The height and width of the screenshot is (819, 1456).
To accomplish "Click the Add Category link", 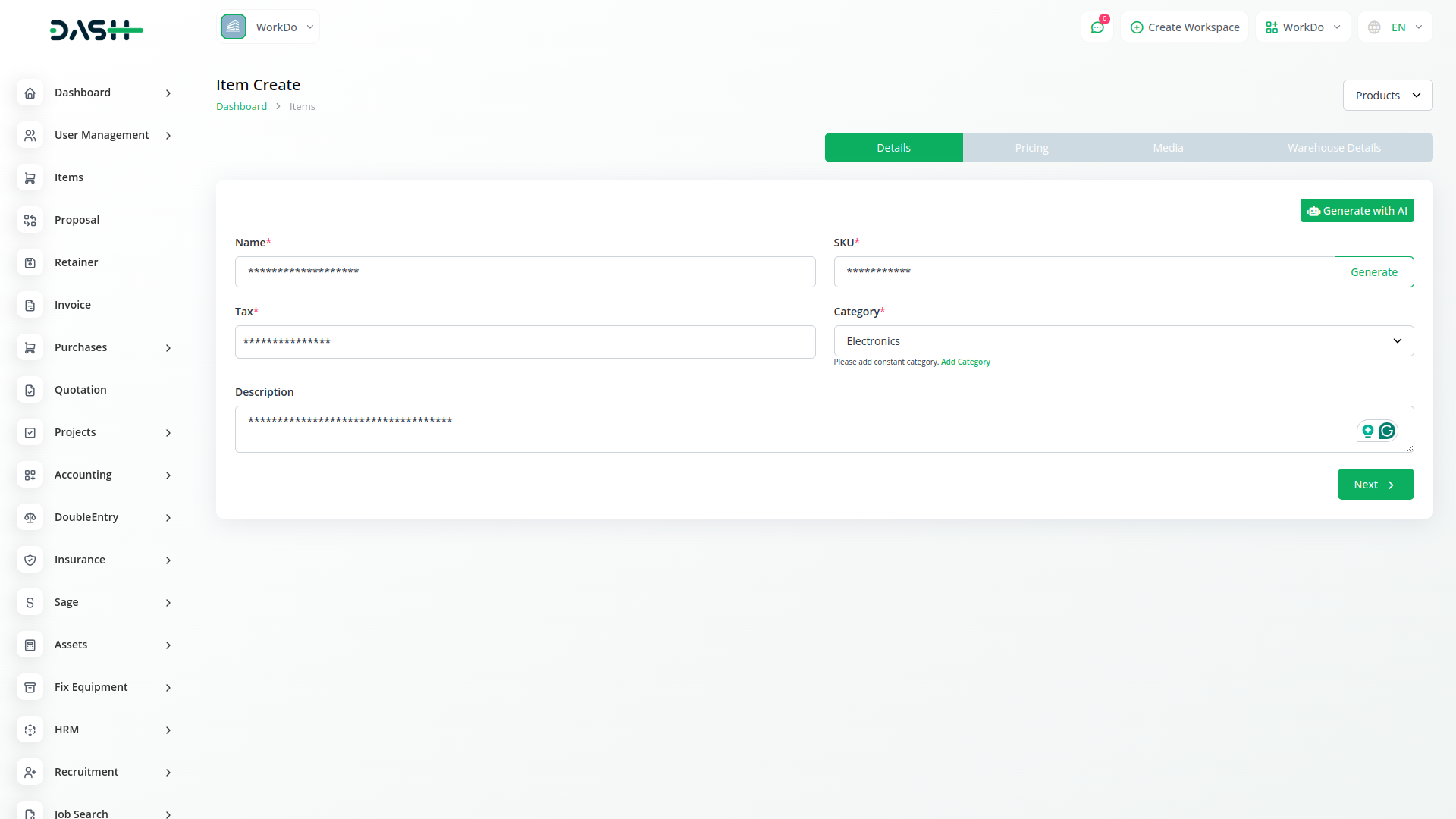I will pos(965,362).
